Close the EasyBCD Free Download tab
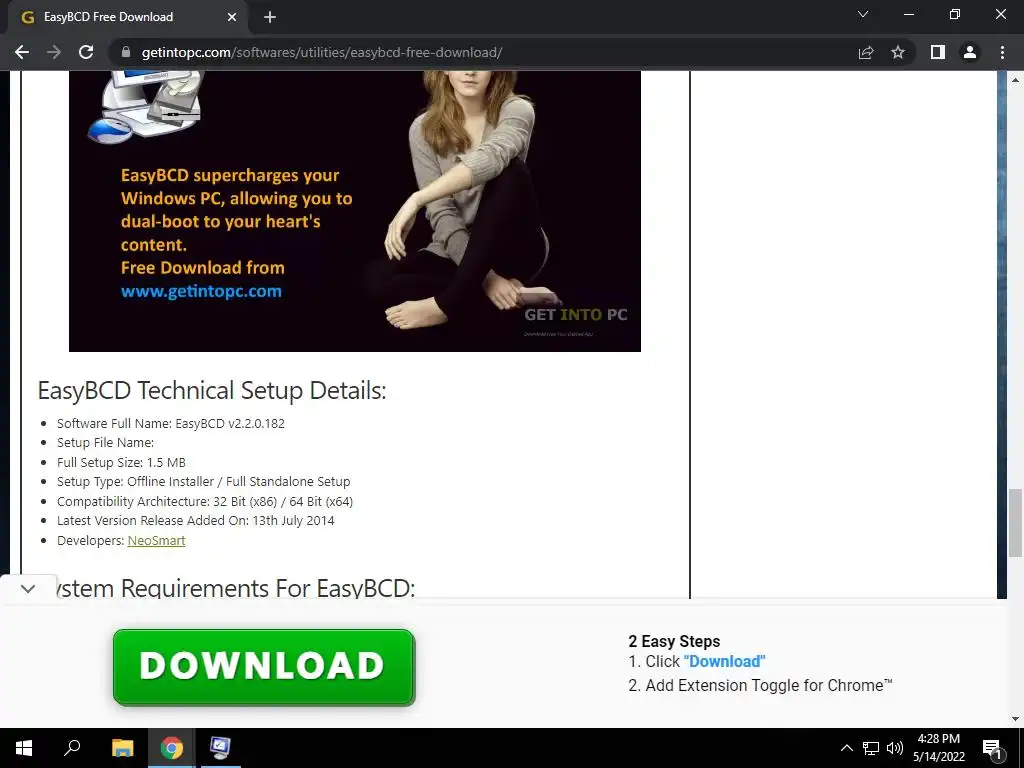The height and width of the screenshot is (768, 1024). [x=232, y=17]
